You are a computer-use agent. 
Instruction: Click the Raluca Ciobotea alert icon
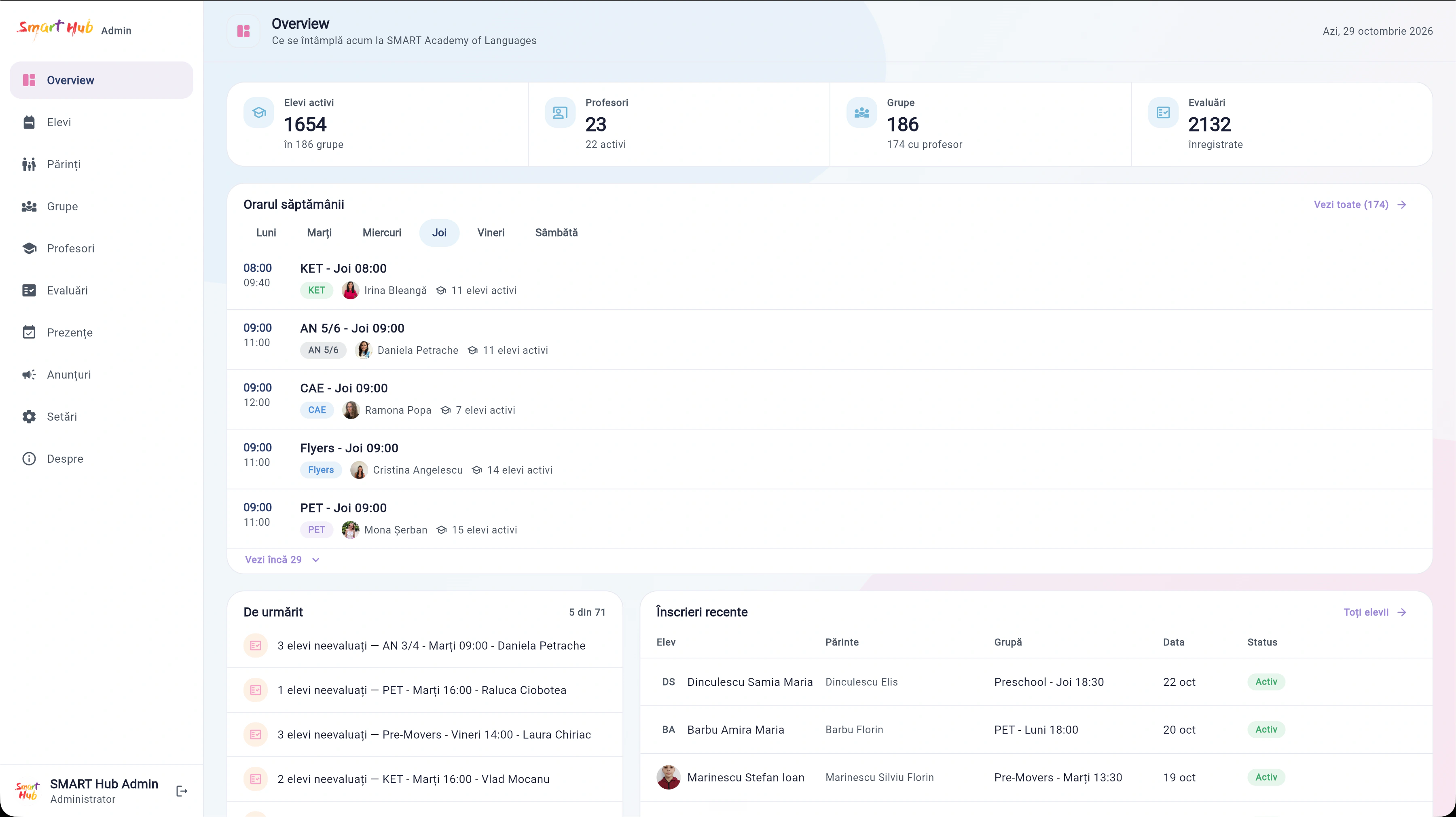pyautogui.click(x=256, y=690)
